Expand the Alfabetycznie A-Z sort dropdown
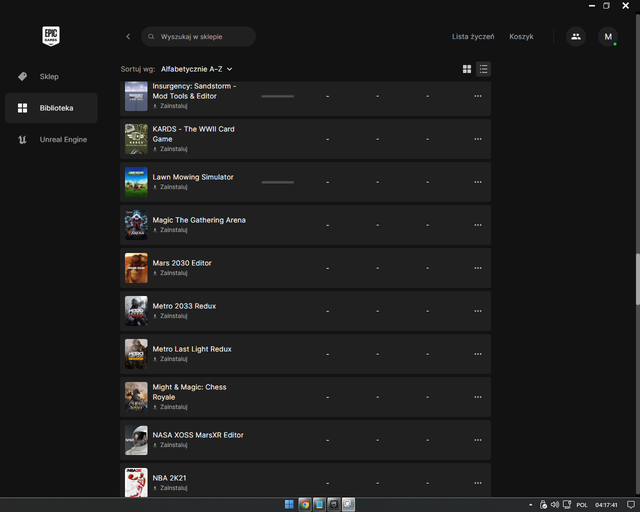 (197, 69)
